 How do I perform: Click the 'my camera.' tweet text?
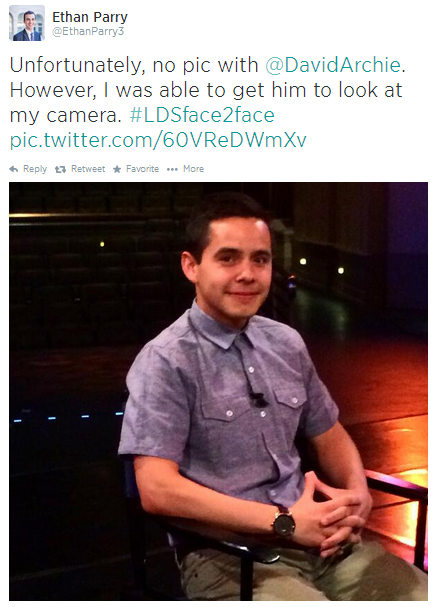65,115
